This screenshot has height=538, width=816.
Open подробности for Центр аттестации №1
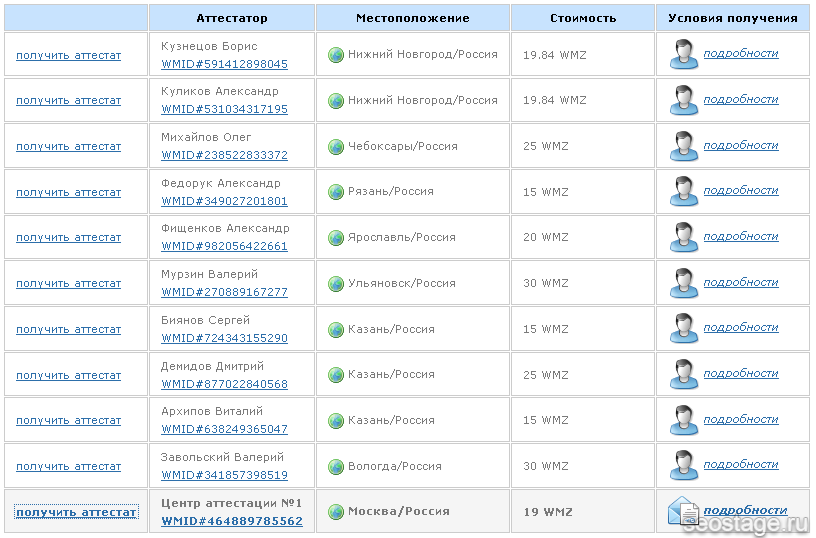(x=745, y=510)
